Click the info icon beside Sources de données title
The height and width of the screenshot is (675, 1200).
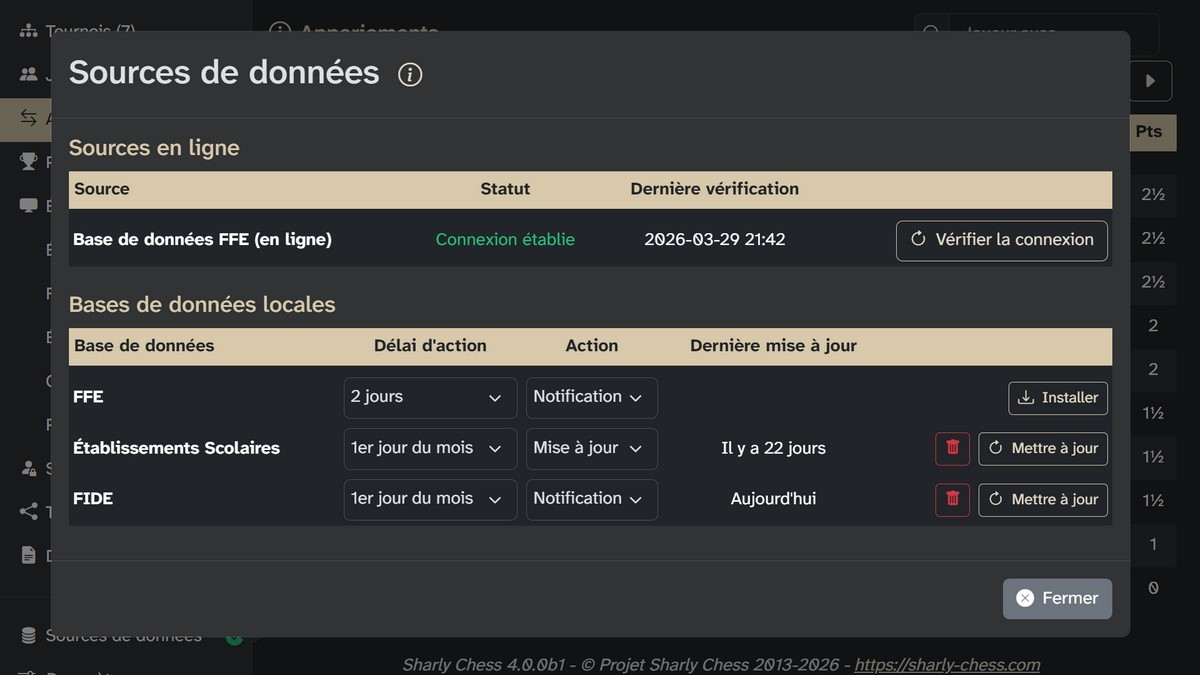coord(410,74)
